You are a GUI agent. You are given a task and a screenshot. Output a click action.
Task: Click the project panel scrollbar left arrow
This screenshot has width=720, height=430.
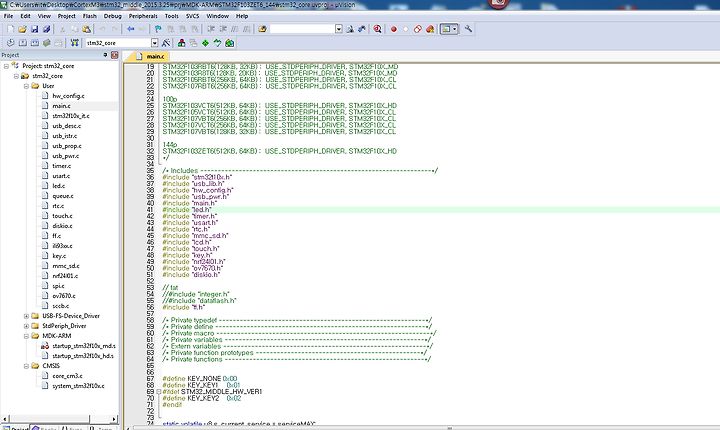tap(5, 419)
